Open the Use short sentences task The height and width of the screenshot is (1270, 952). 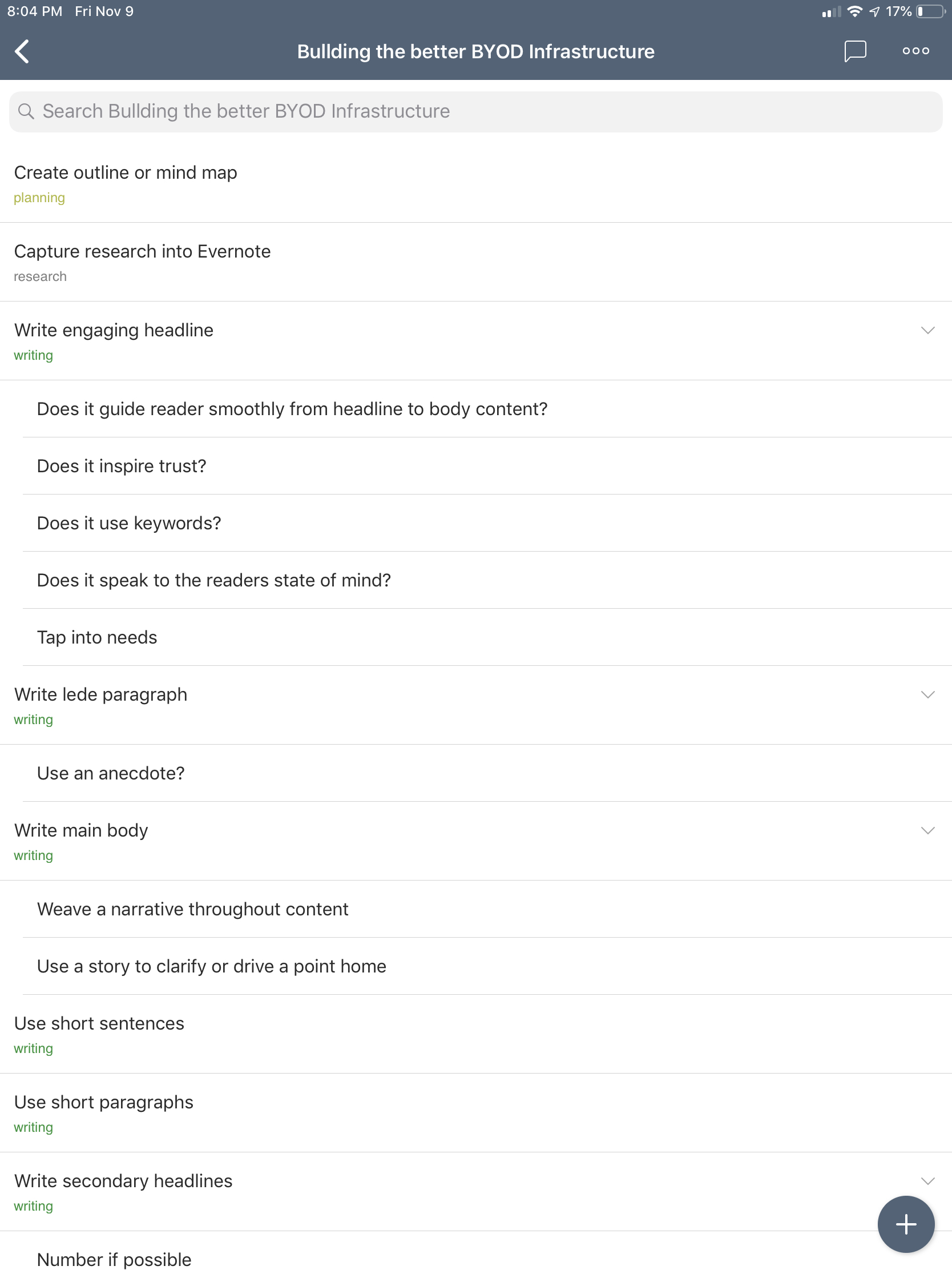(99, 1024)
